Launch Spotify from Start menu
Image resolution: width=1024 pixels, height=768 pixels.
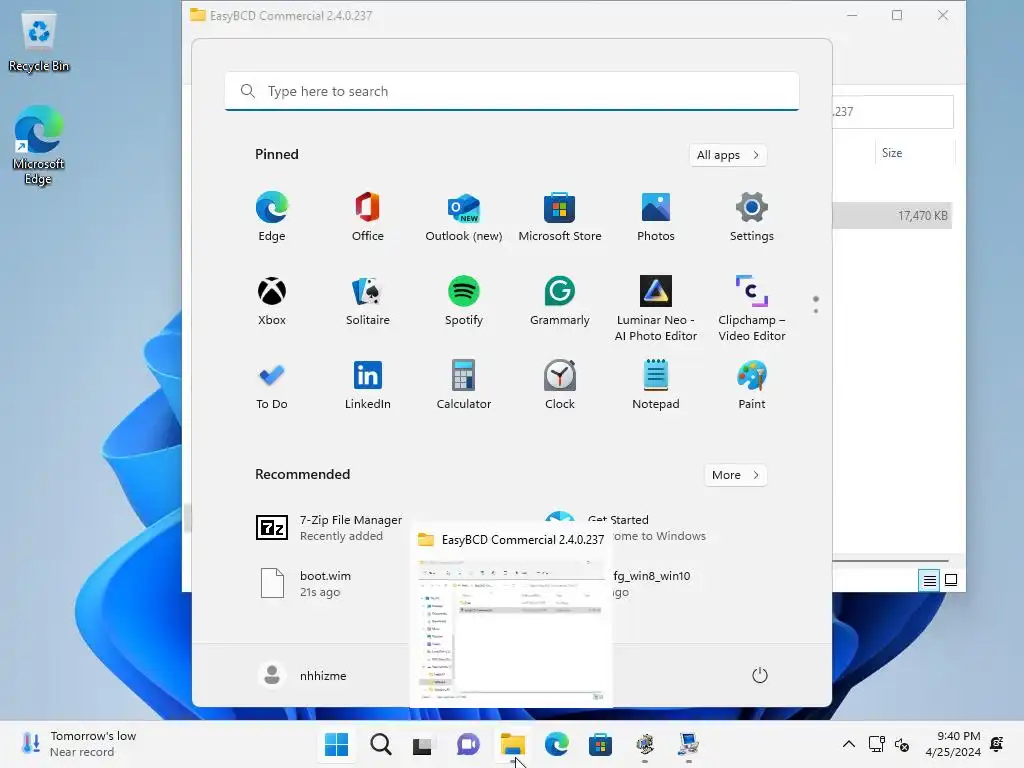pos(464,300)
